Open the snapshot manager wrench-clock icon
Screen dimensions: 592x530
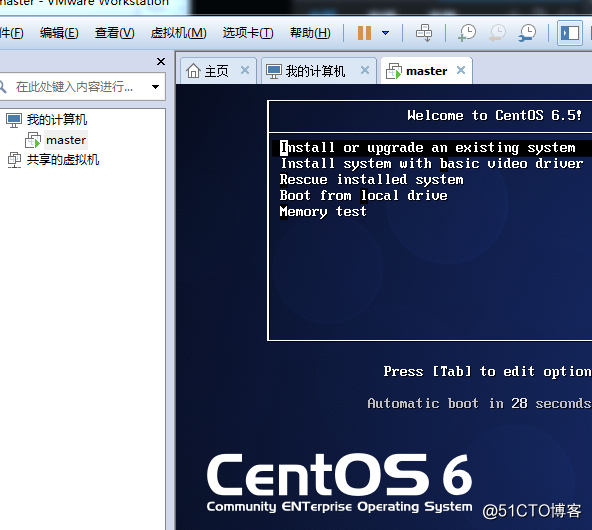[527, 33]
